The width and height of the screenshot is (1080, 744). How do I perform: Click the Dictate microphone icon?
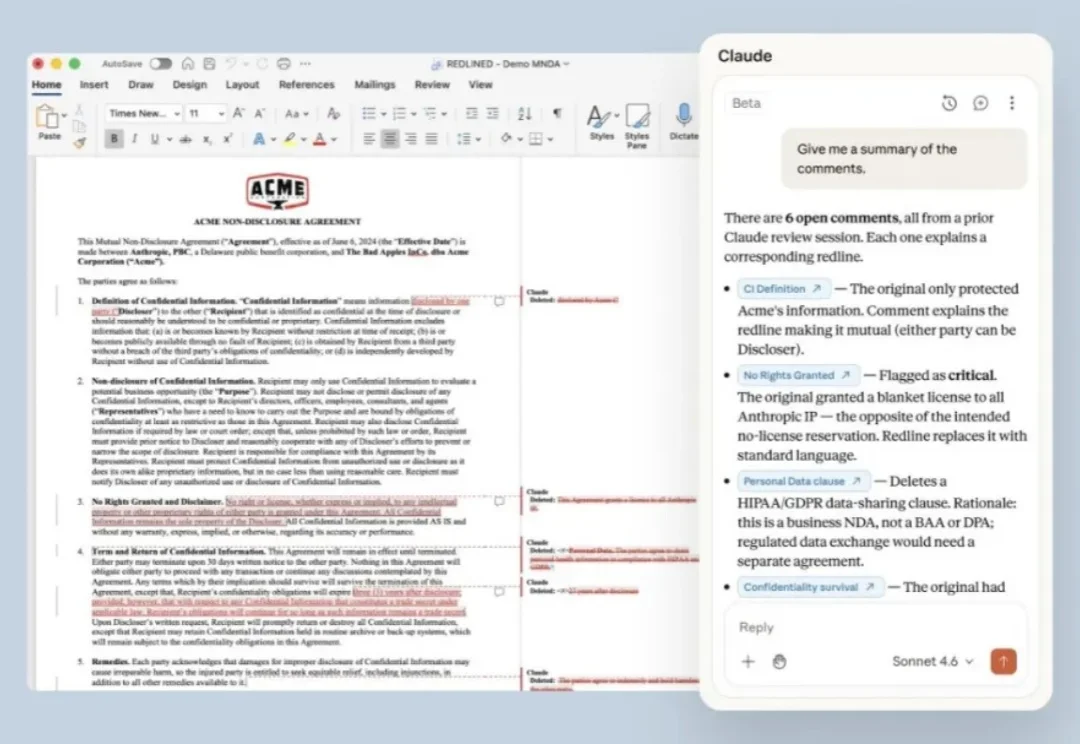point(684,116)
